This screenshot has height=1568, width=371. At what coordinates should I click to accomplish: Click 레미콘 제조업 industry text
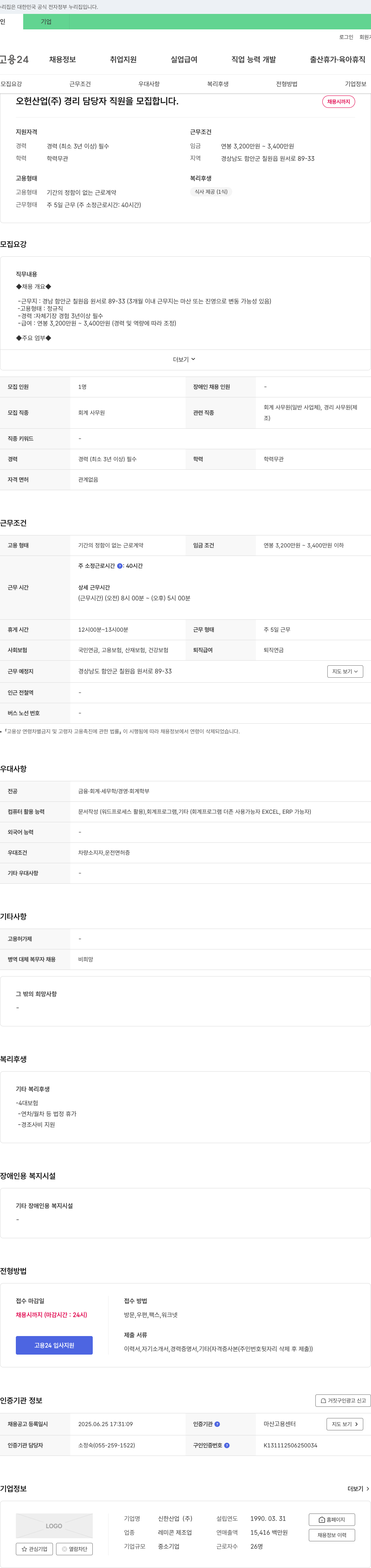click(x=175, y=1533)
